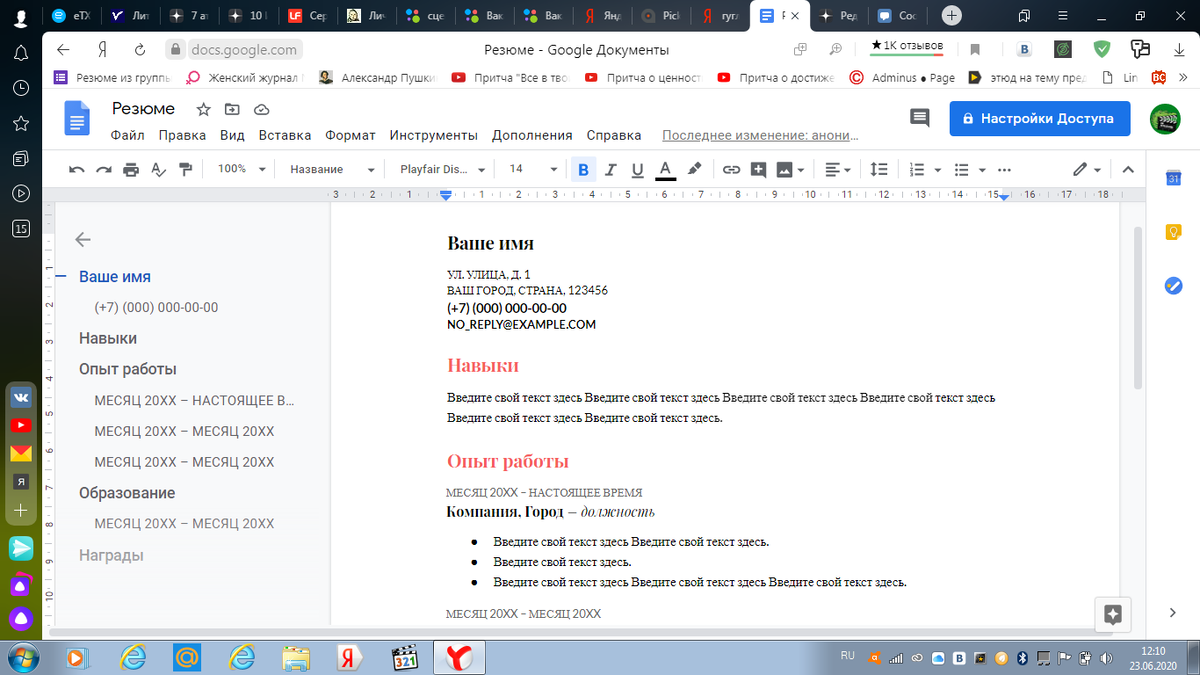Open Google Calendar side panel icon

[1174, 178]
